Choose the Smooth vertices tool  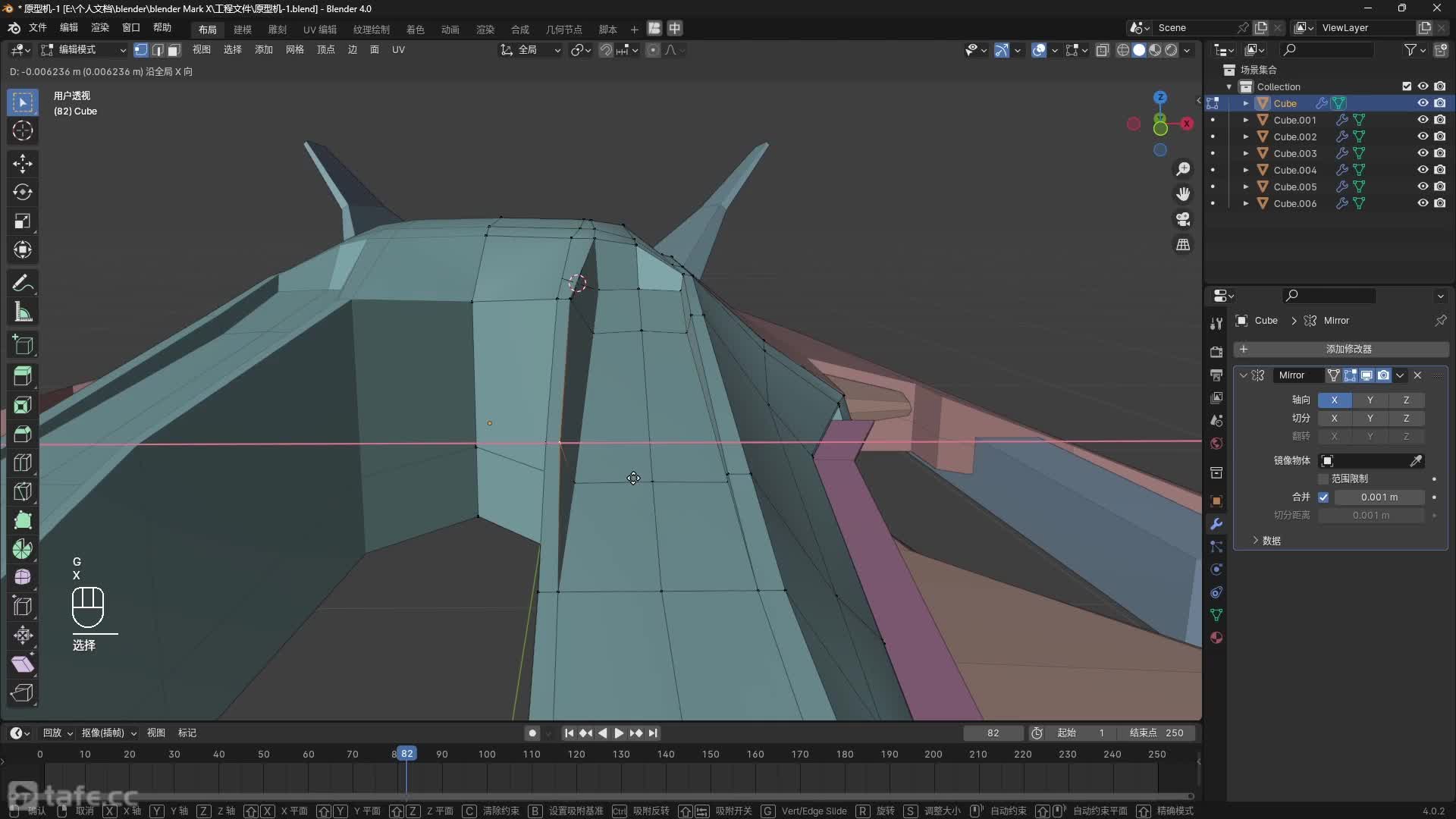point(23,578)
